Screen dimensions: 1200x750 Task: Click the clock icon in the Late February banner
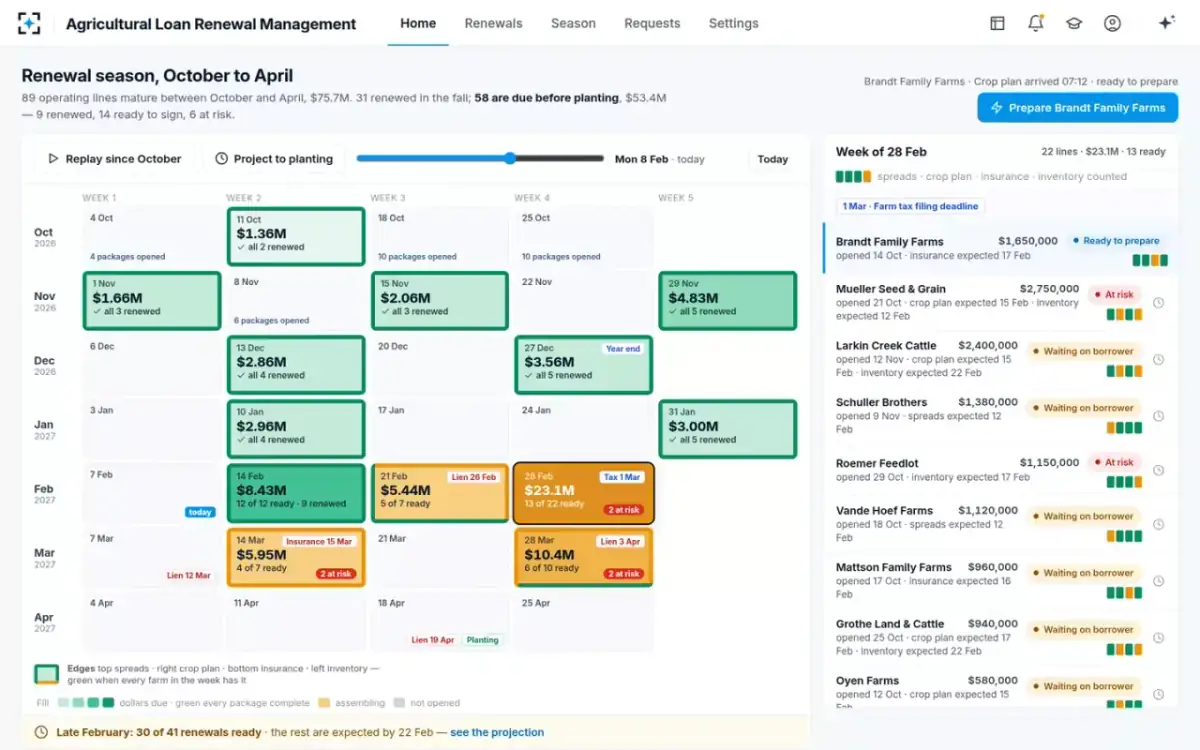click(41, 732)
